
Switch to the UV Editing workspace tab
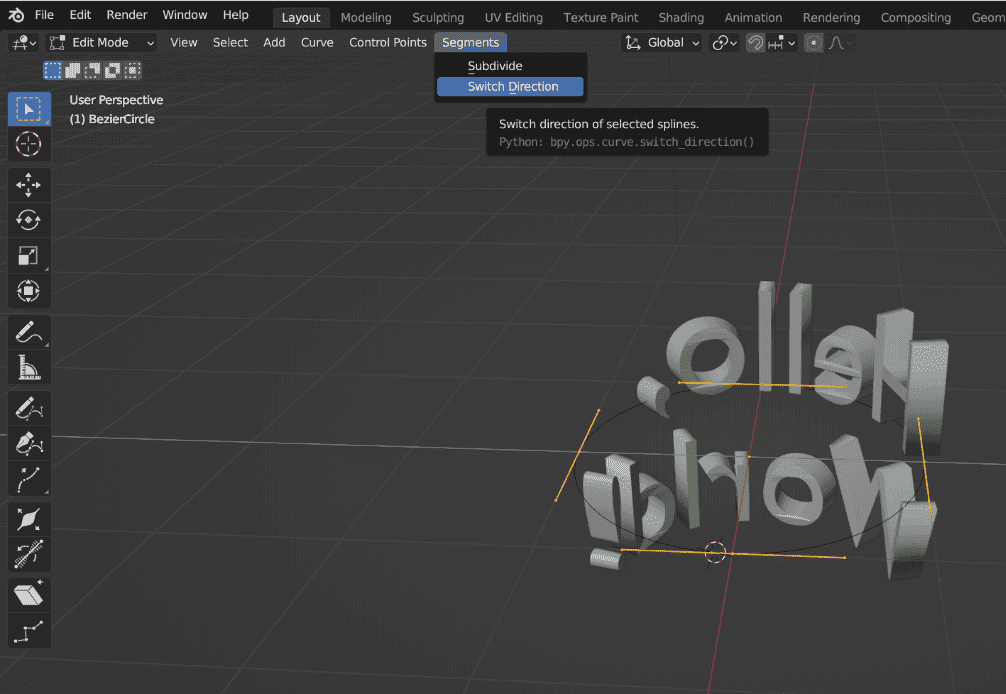[513, 18]
